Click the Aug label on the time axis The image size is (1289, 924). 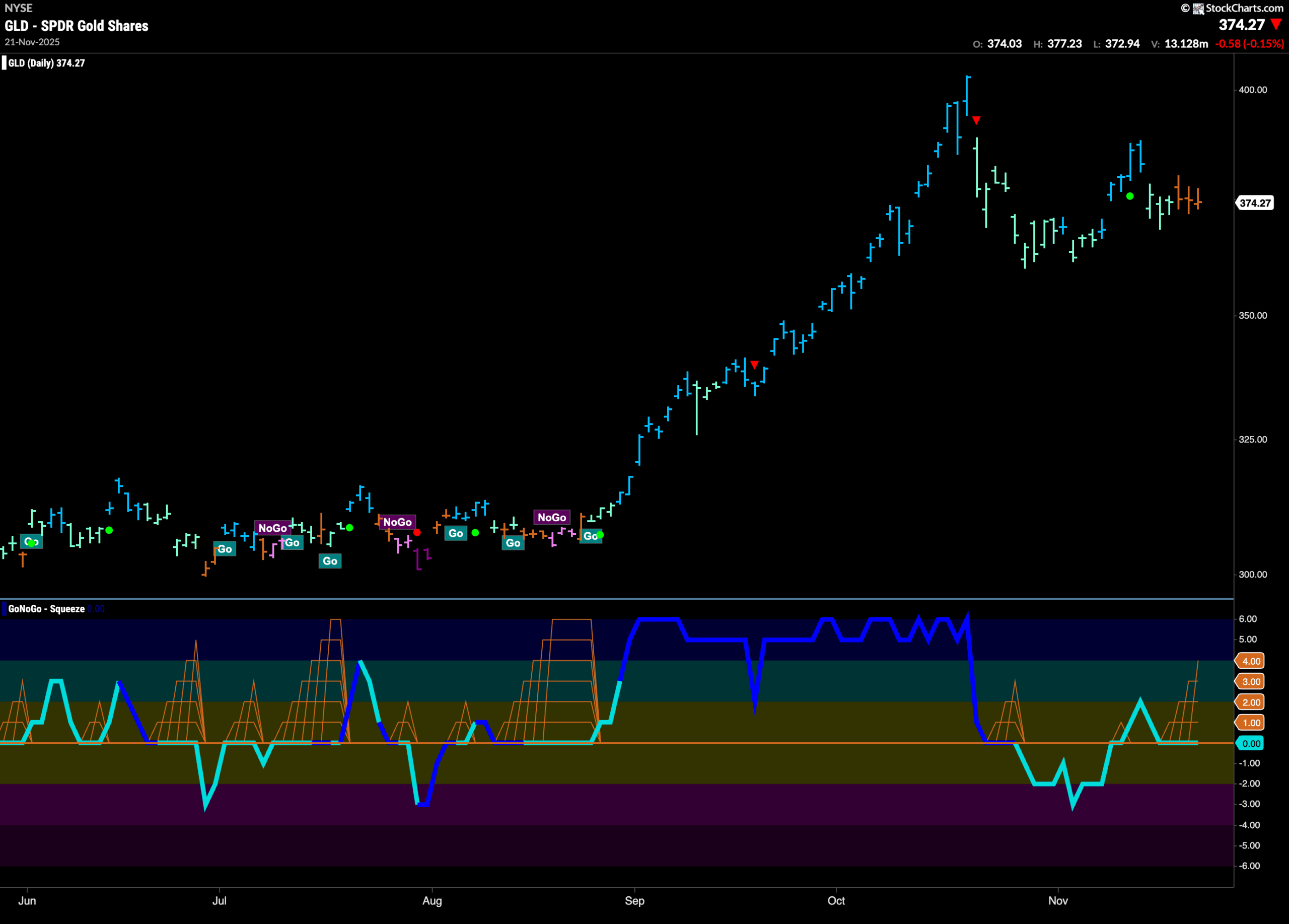click(x=432, y=901)
